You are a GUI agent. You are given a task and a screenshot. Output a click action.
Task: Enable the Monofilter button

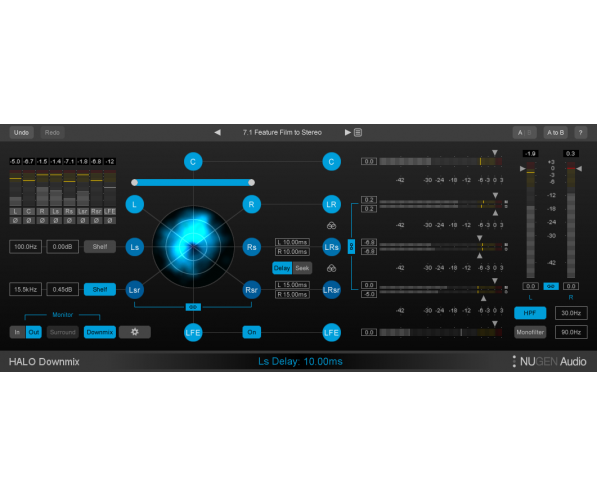coord(530,332)
